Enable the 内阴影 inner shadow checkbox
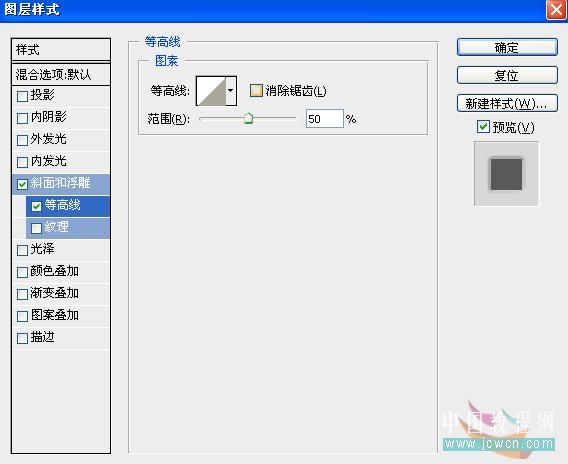Image resolution: width=568 pixels, height=464 pixels. [x=22, y=118]
